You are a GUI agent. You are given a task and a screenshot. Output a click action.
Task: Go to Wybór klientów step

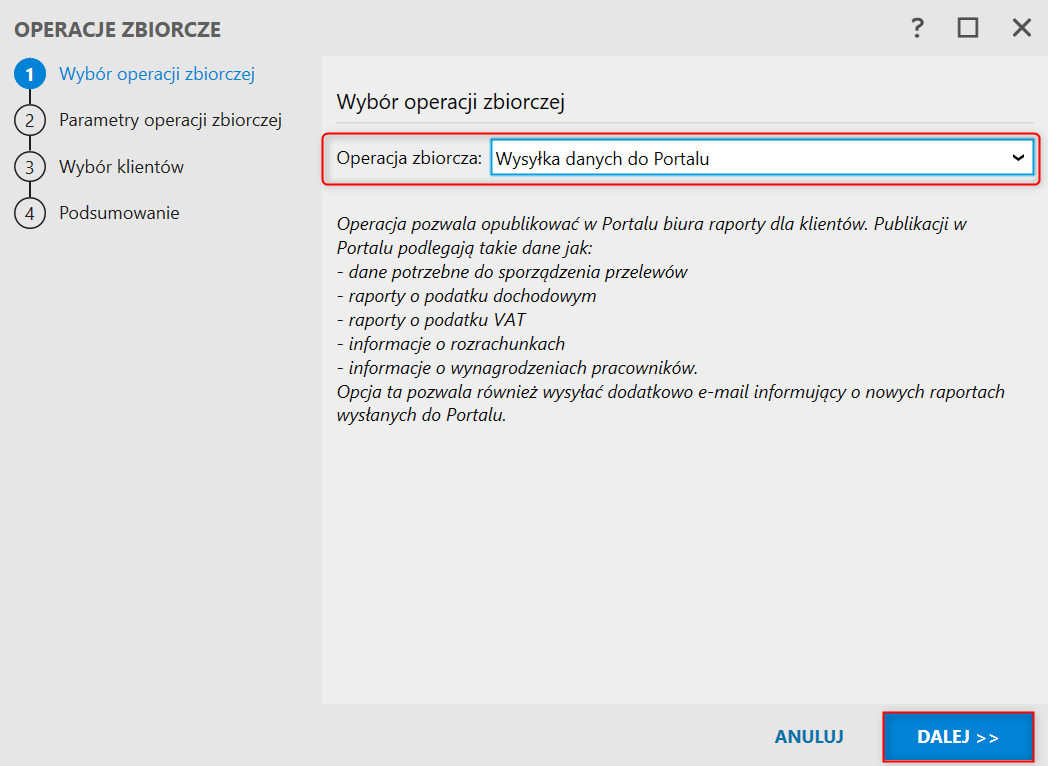click(122, 167)
